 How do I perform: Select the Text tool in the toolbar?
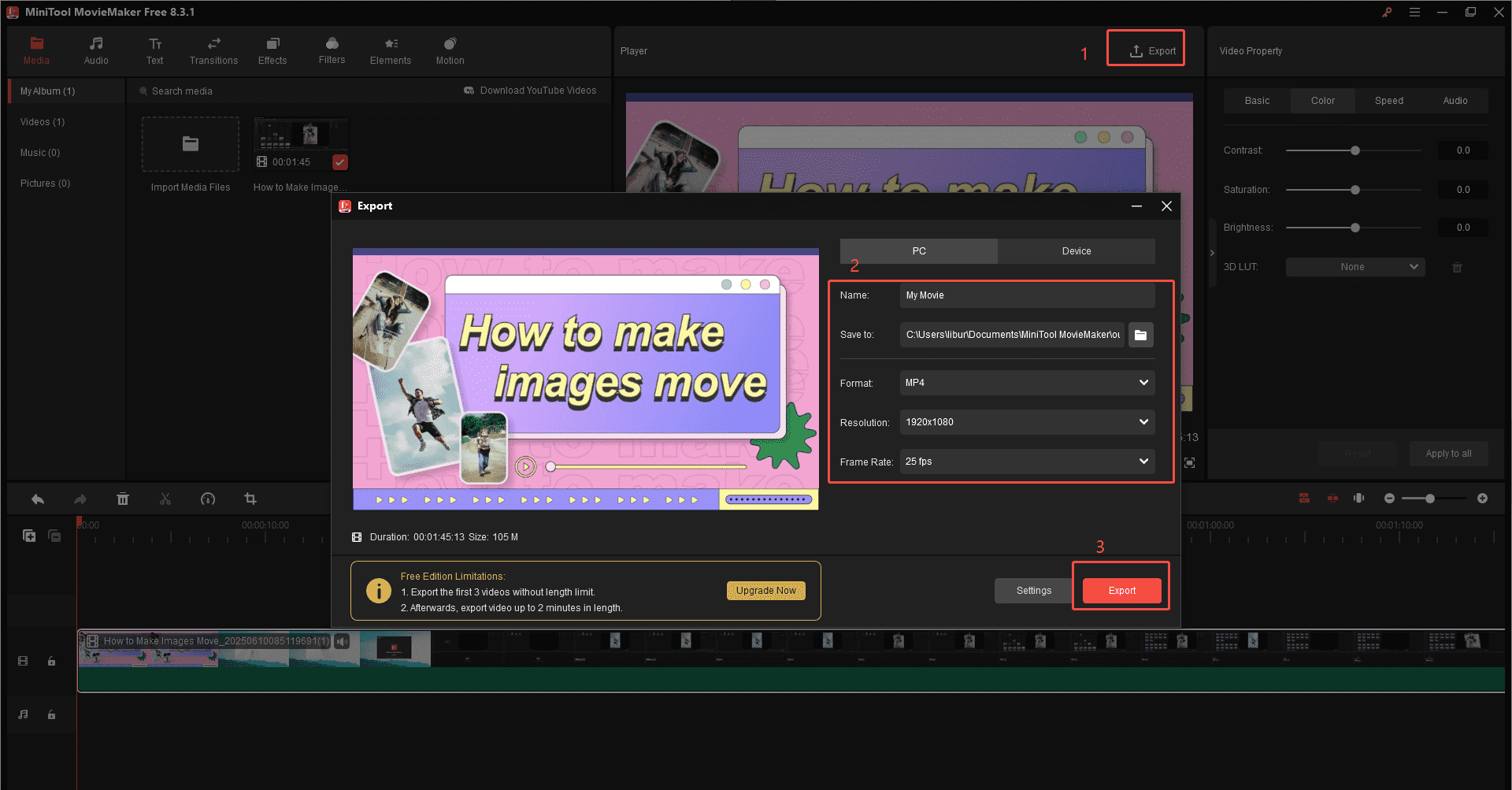tap(154, 50)
